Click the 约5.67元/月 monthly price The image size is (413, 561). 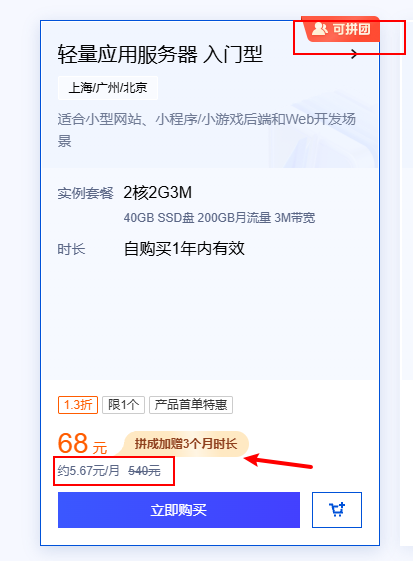[88, 470]
